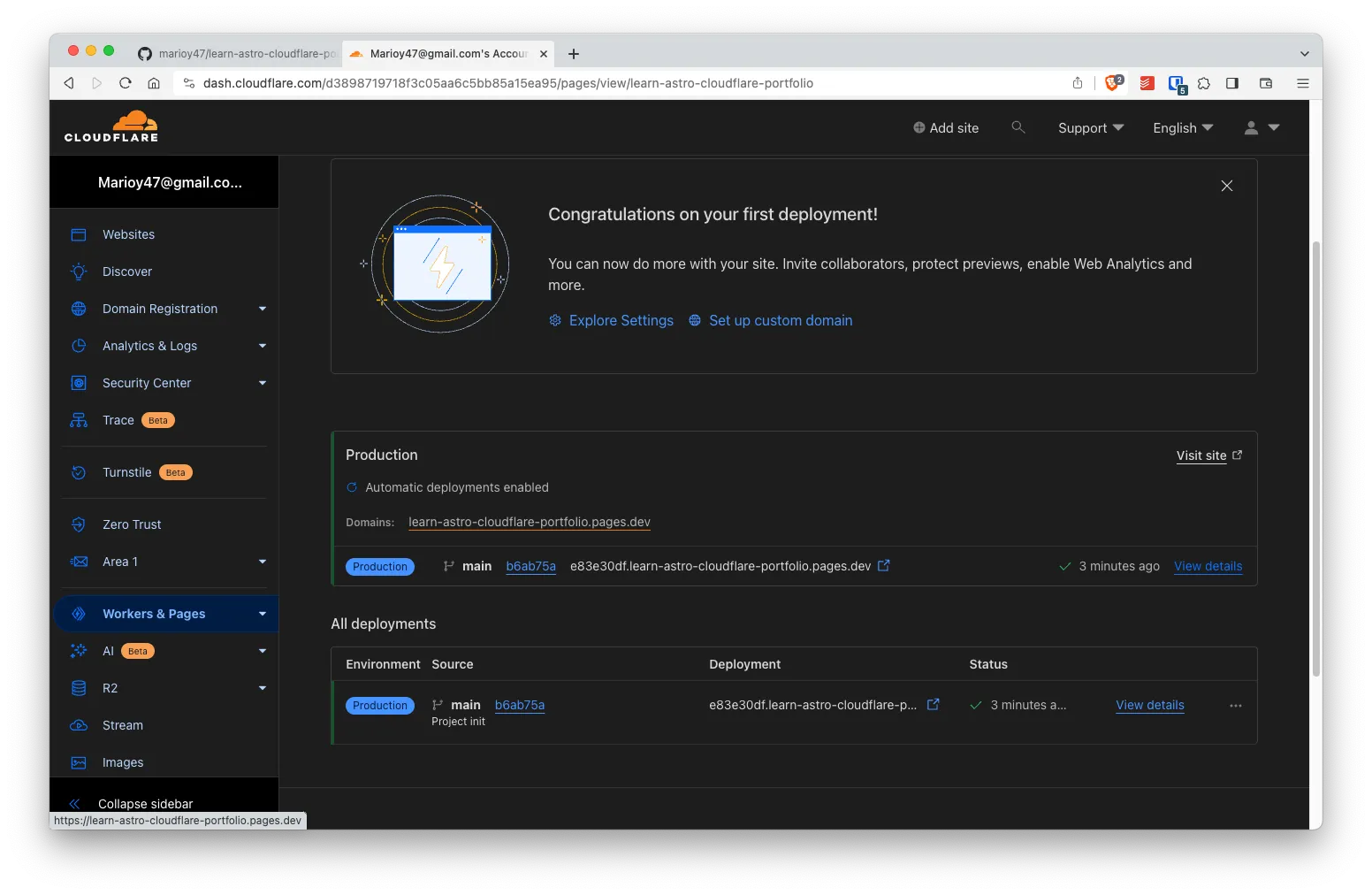This screenshot has height=895, width=1372.
Task: Click Explore Settings link
Action: point(612,320)
